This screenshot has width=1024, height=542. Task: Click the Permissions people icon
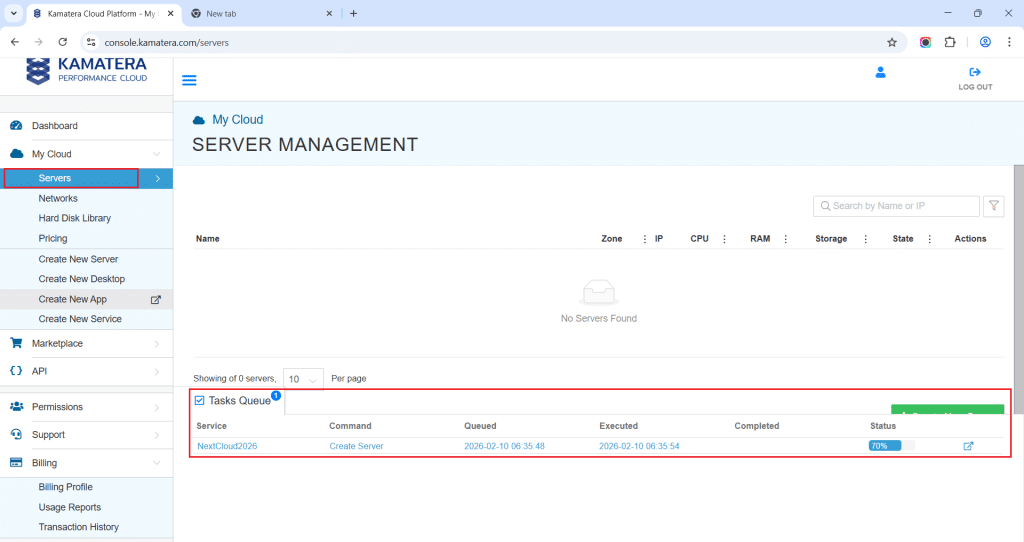coord(16,406)
